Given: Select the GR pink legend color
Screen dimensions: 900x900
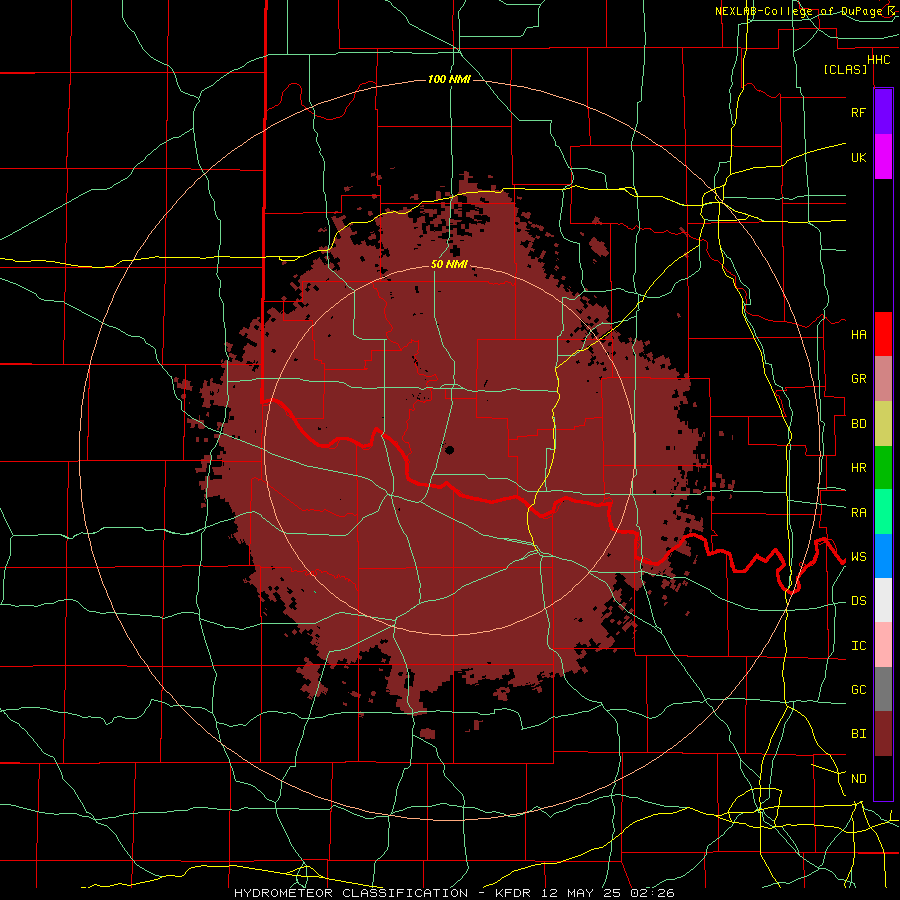Looking at the screenshot, I should coord(883,378).
